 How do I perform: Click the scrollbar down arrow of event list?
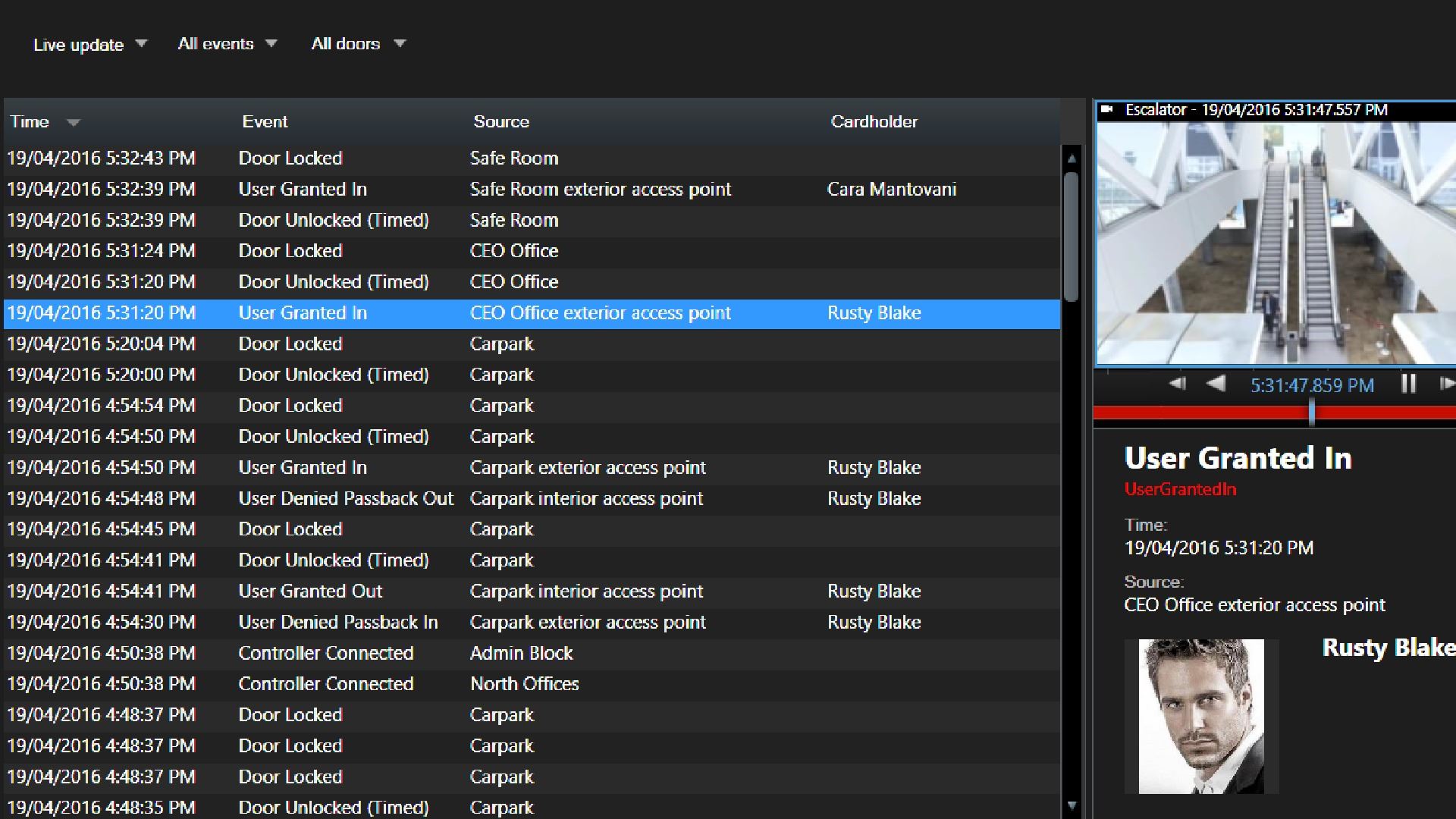tap(1072, 805)
